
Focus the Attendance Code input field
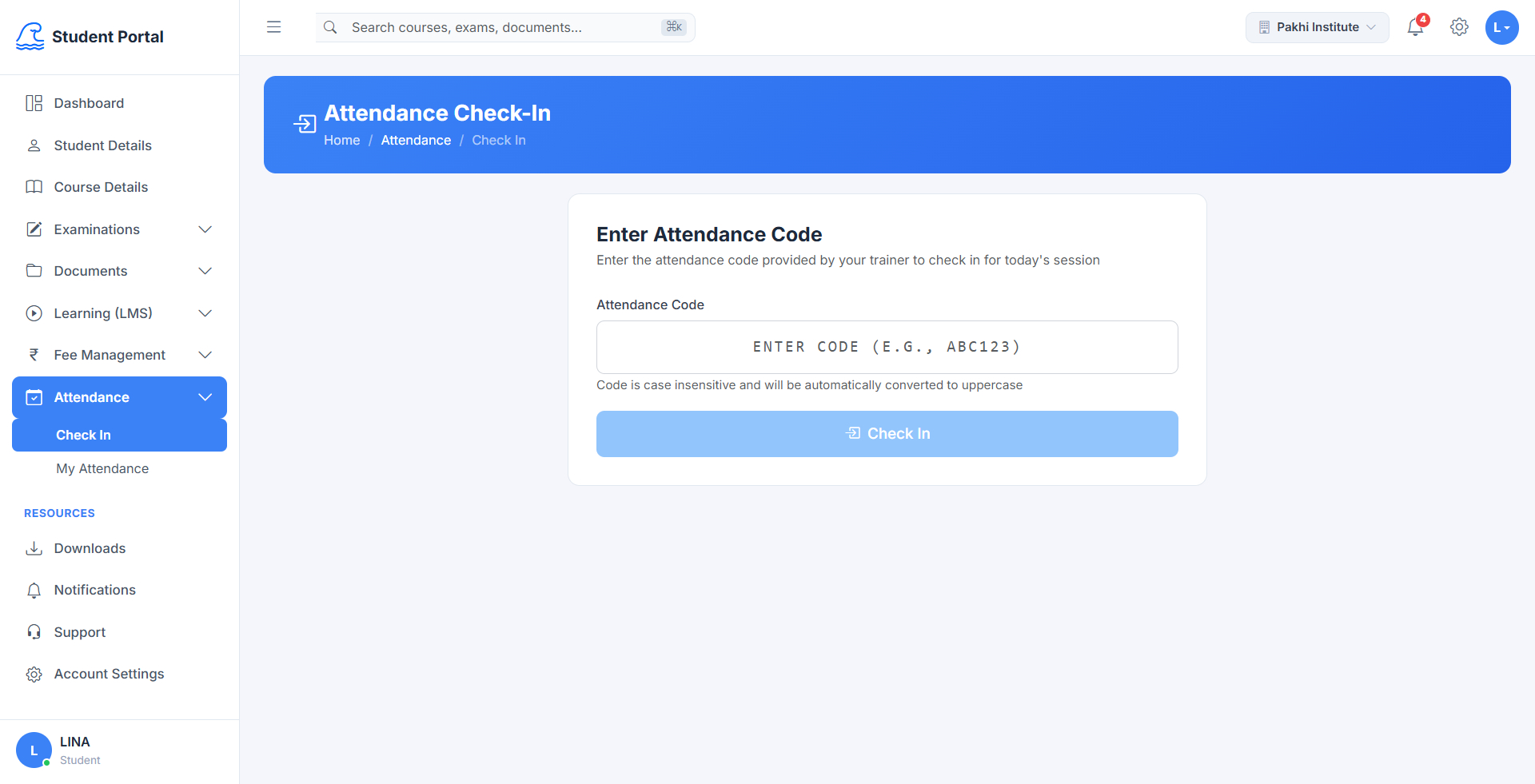(x=887, y=347)
